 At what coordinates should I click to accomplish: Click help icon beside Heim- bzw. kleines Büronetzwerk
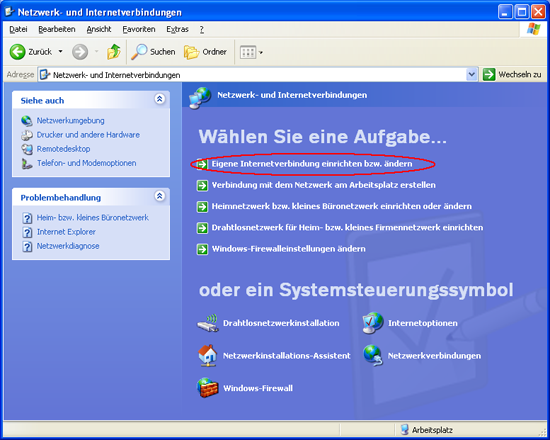(27, 218)
